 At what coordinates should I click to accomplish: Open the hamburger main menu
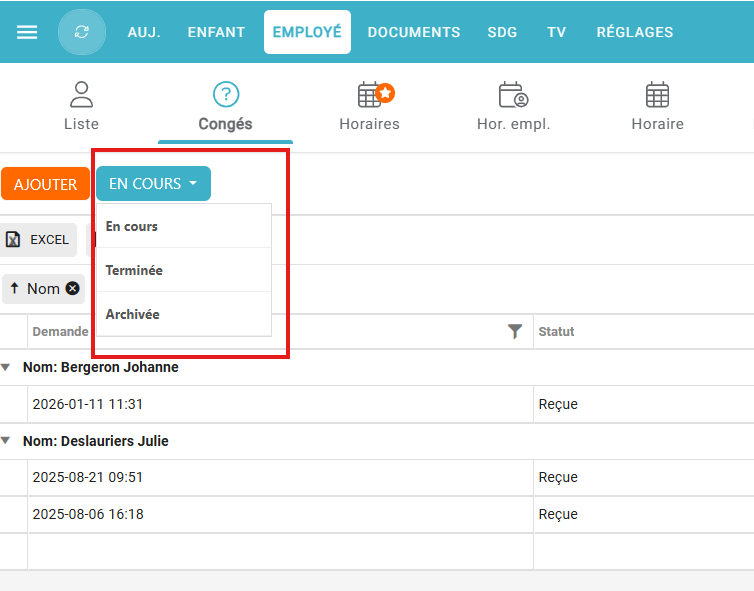pos(27,32)
